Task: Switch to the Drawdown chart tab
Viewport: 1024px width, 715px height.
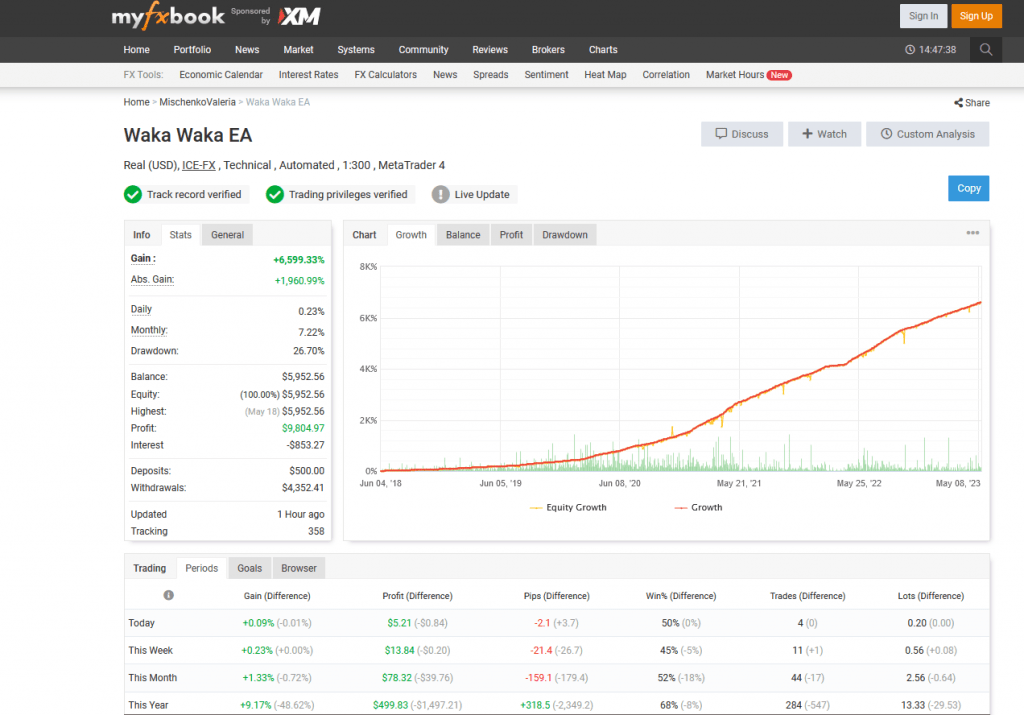Action: click(564, 235)
